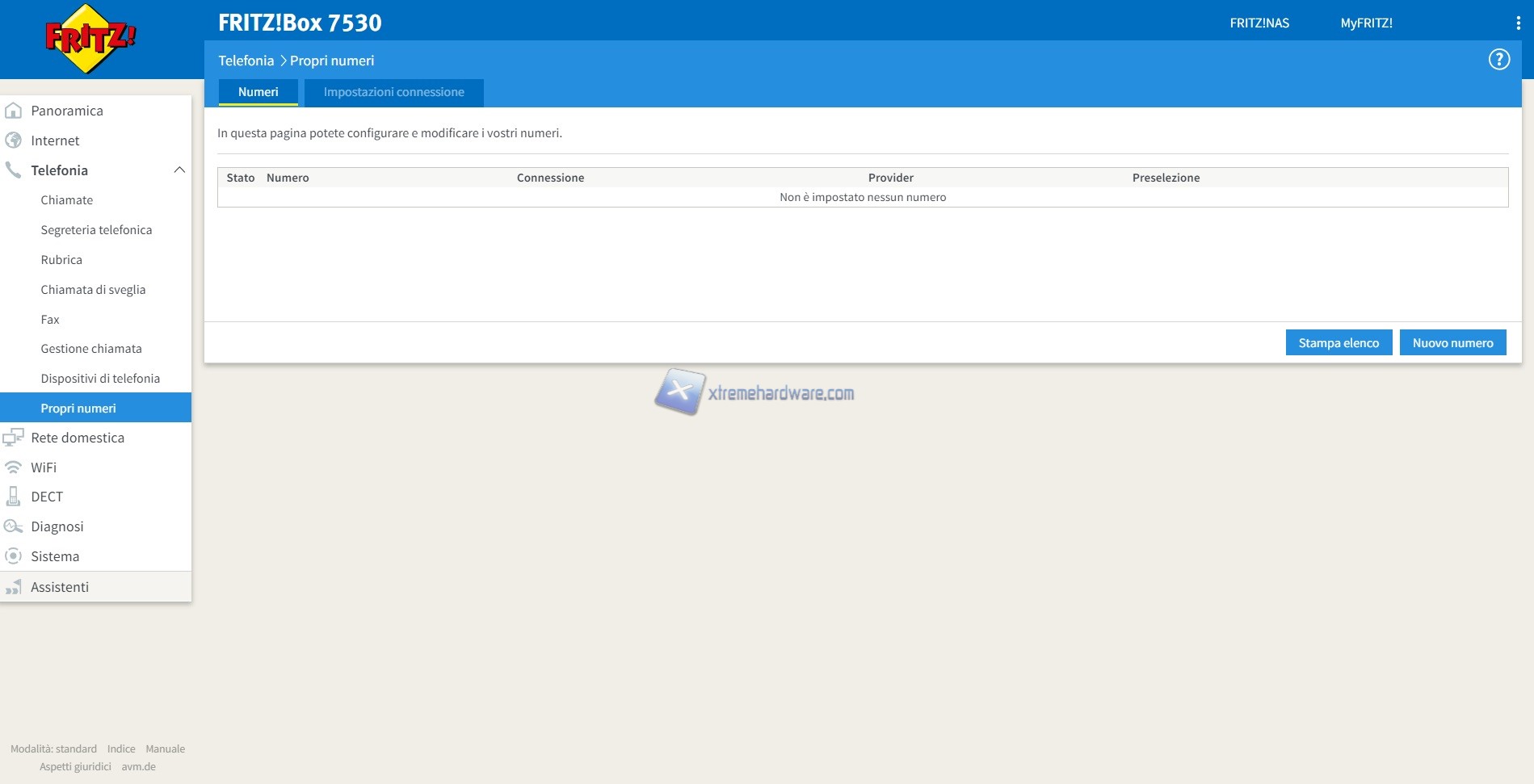Click the FRITZ! logo

(x=90, y=39)
